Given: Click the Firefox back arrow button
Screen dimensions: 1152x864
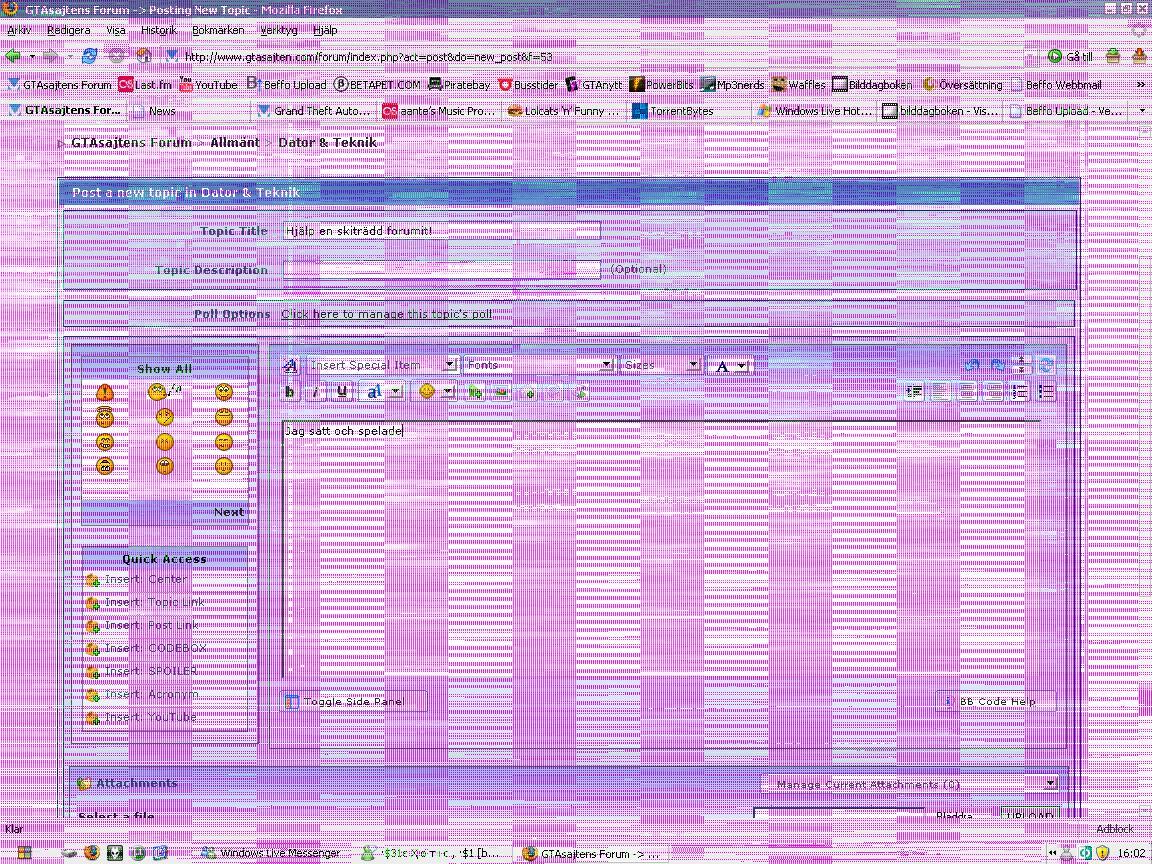Looking at the screenshot, I should coord(12,57).
